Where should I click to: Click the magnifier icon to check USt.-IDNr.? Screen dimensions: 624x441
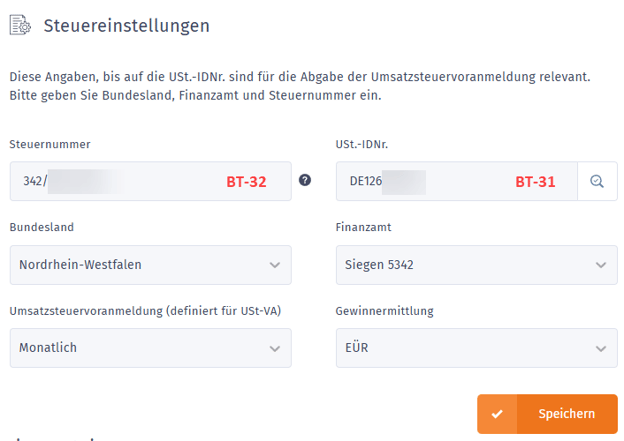click(597, 182)
